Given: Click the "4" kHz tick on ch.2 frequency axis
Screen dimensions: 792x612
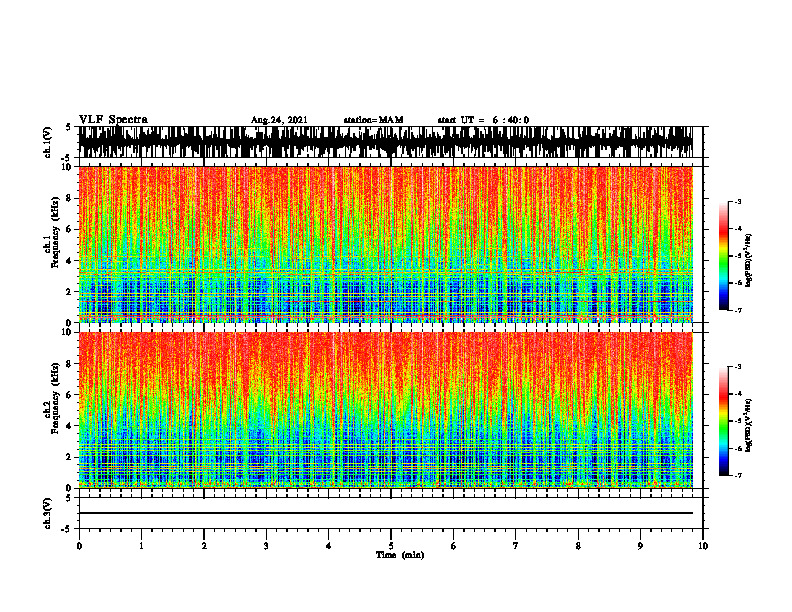Looking at the screenshot, I should pos(69,426).
